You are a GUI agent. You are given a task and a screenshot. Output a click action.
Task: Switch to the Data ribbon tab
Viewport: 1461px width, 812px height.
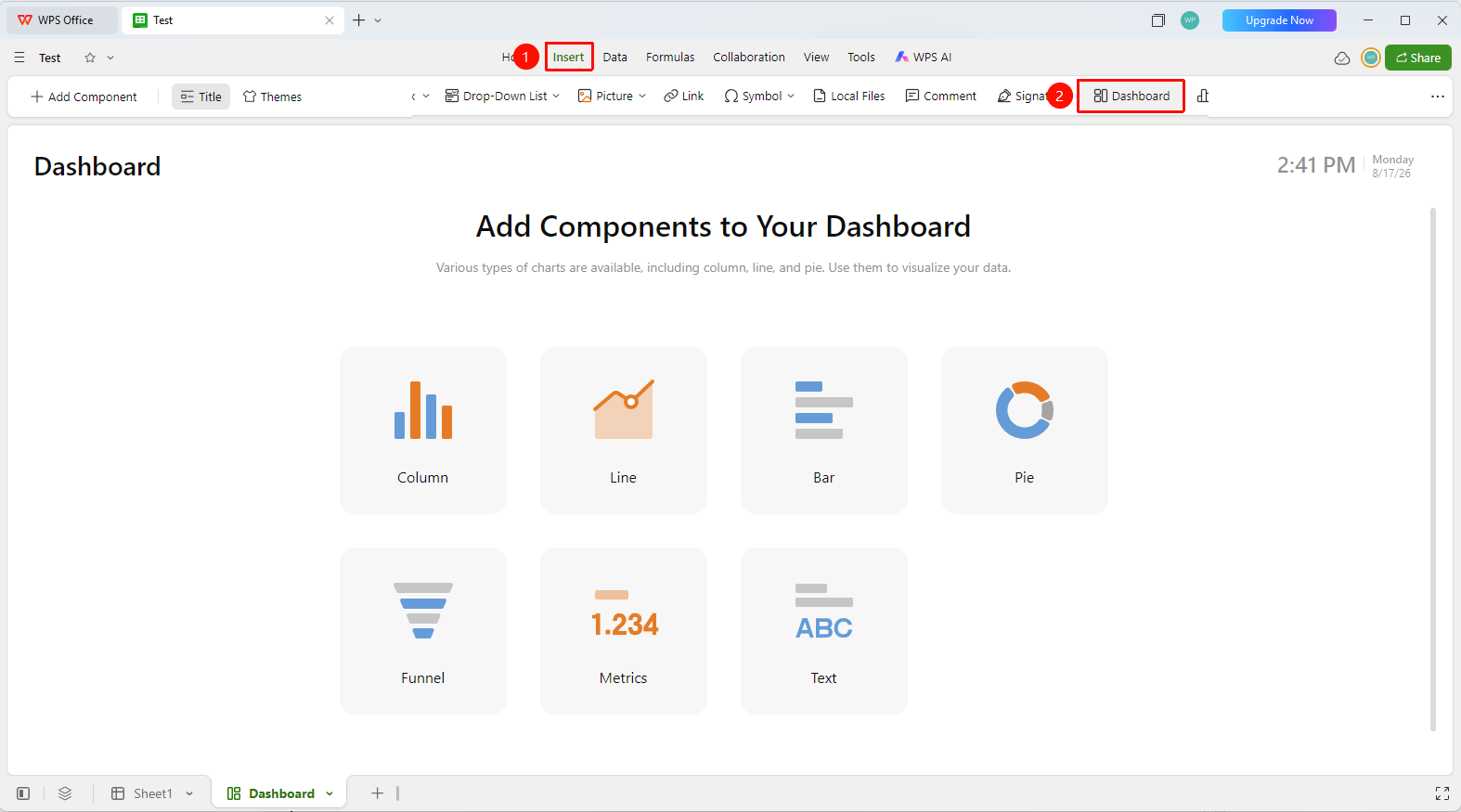[614, 58]
